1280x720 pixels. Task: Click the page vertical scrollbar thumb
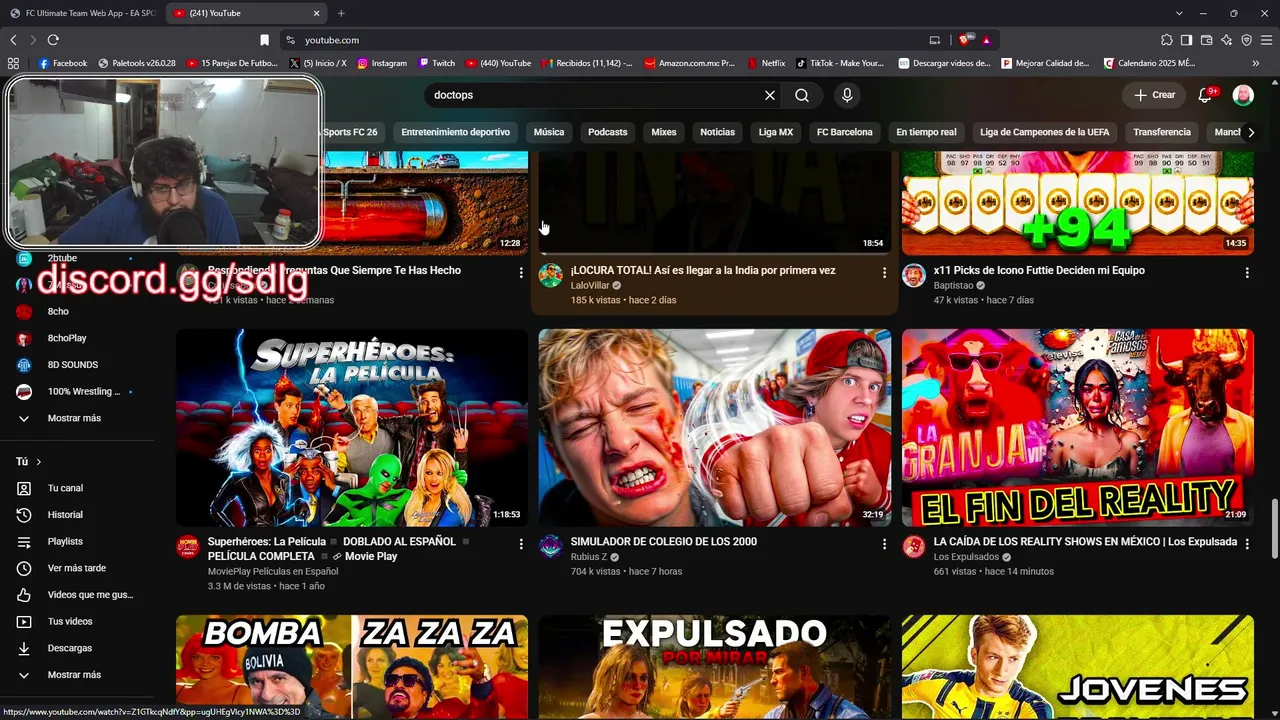coord(1274,528)
